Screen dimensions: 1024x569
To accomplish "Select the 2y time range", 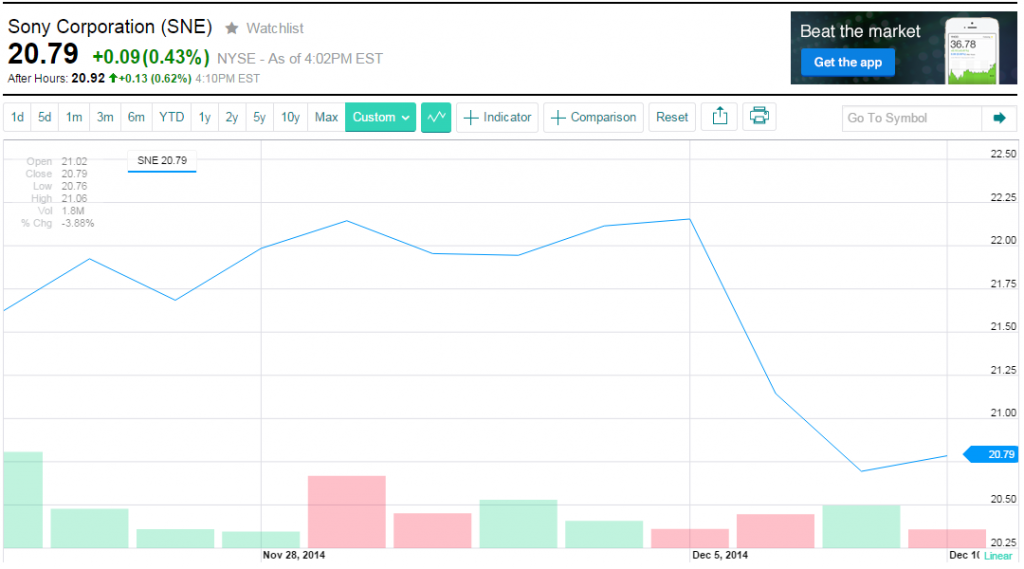I will click(x=232, y=118).
